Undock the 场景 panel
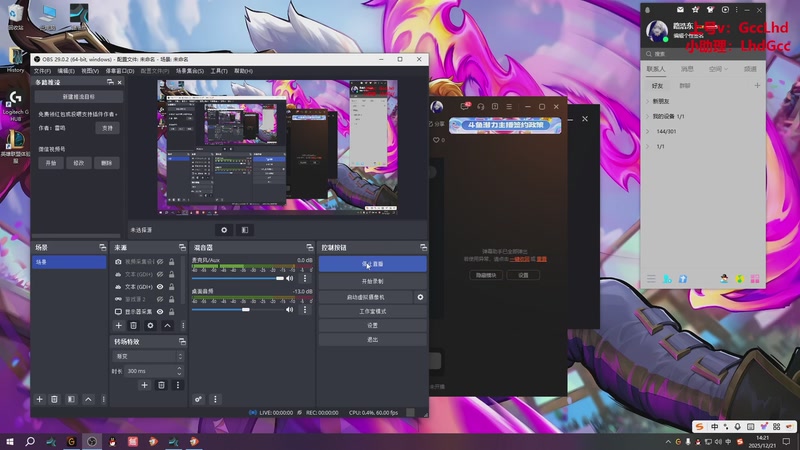Viewport: 800px width, 450px height. pyautogui.click(x=103, y=247)
